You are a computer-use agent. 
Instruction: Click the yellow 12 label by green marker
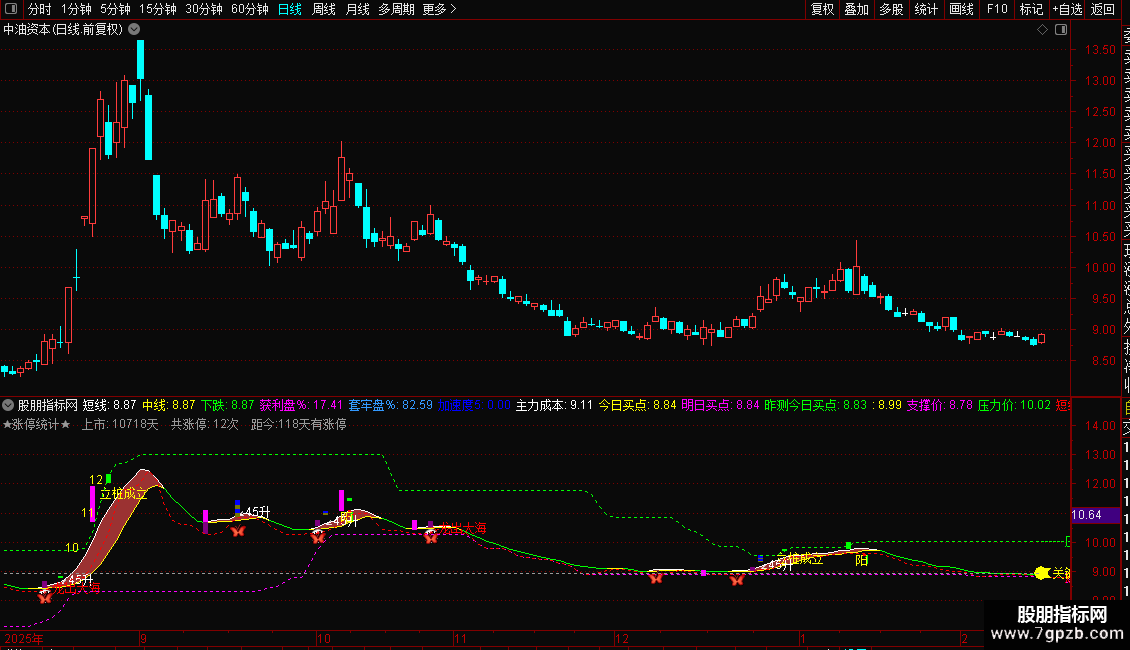pyautogui.click(x=96, y=479)
